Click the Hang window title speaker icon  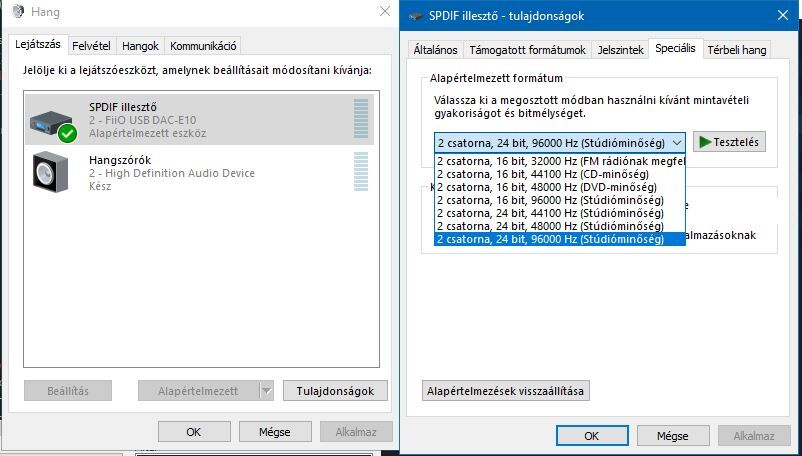(17, 11)
